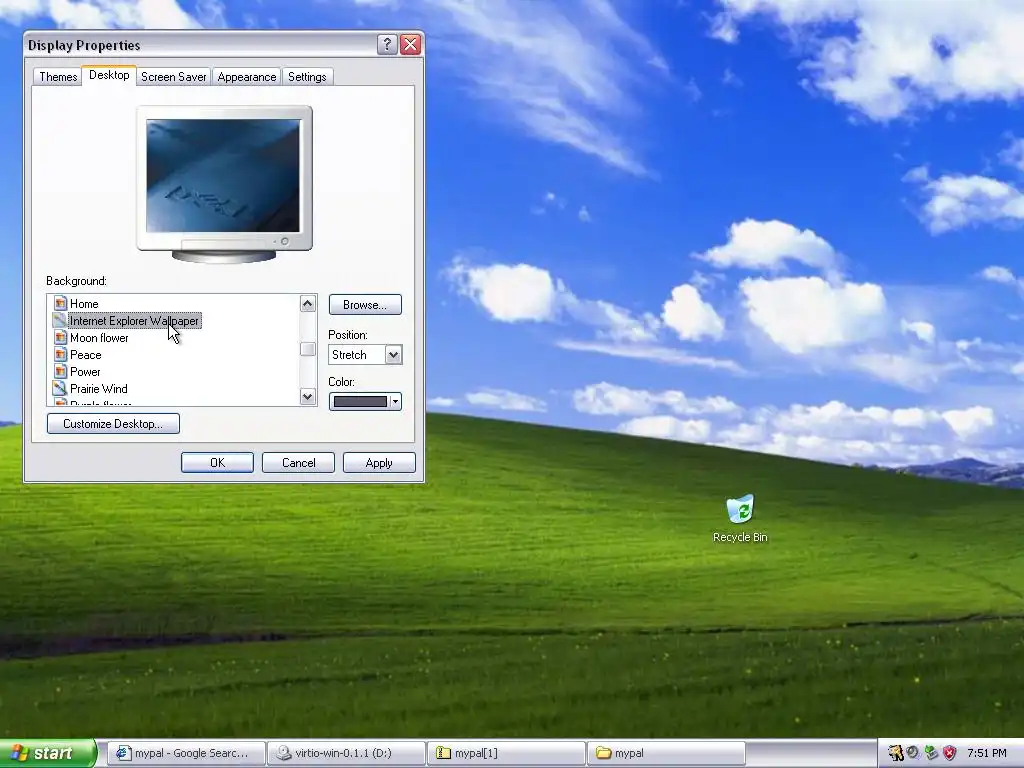The width and height of the screenshot is (1024, 768).
Task: Click the Apply button
Action: 379,463
